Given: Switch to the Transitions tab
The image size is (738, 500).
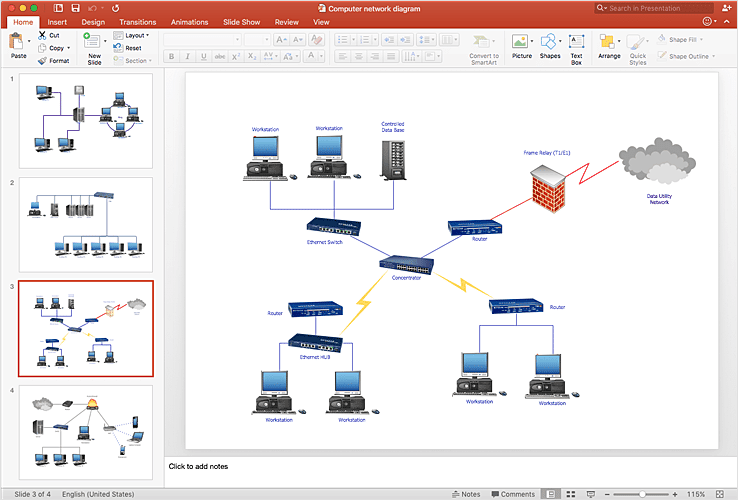Looking at the screenshot, I should (137, 22).
